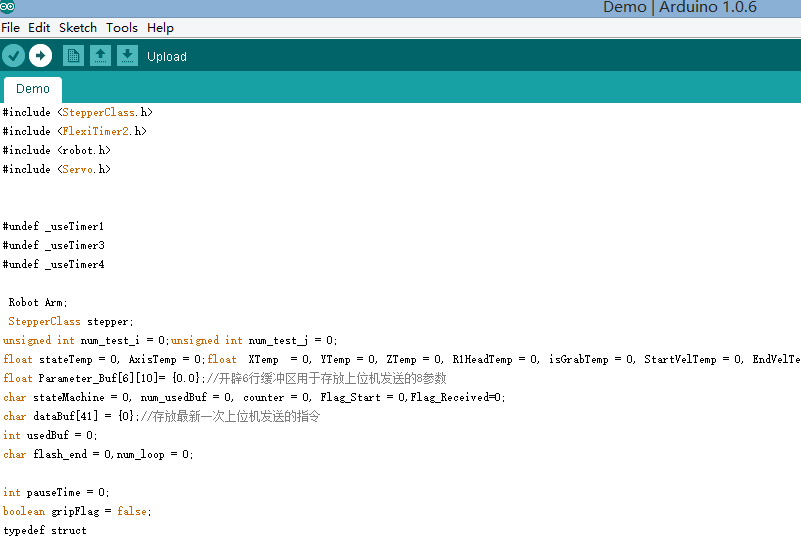Click the Upload status label in toolbar
This screenshot has height=539, width=801.
point(167,57)
